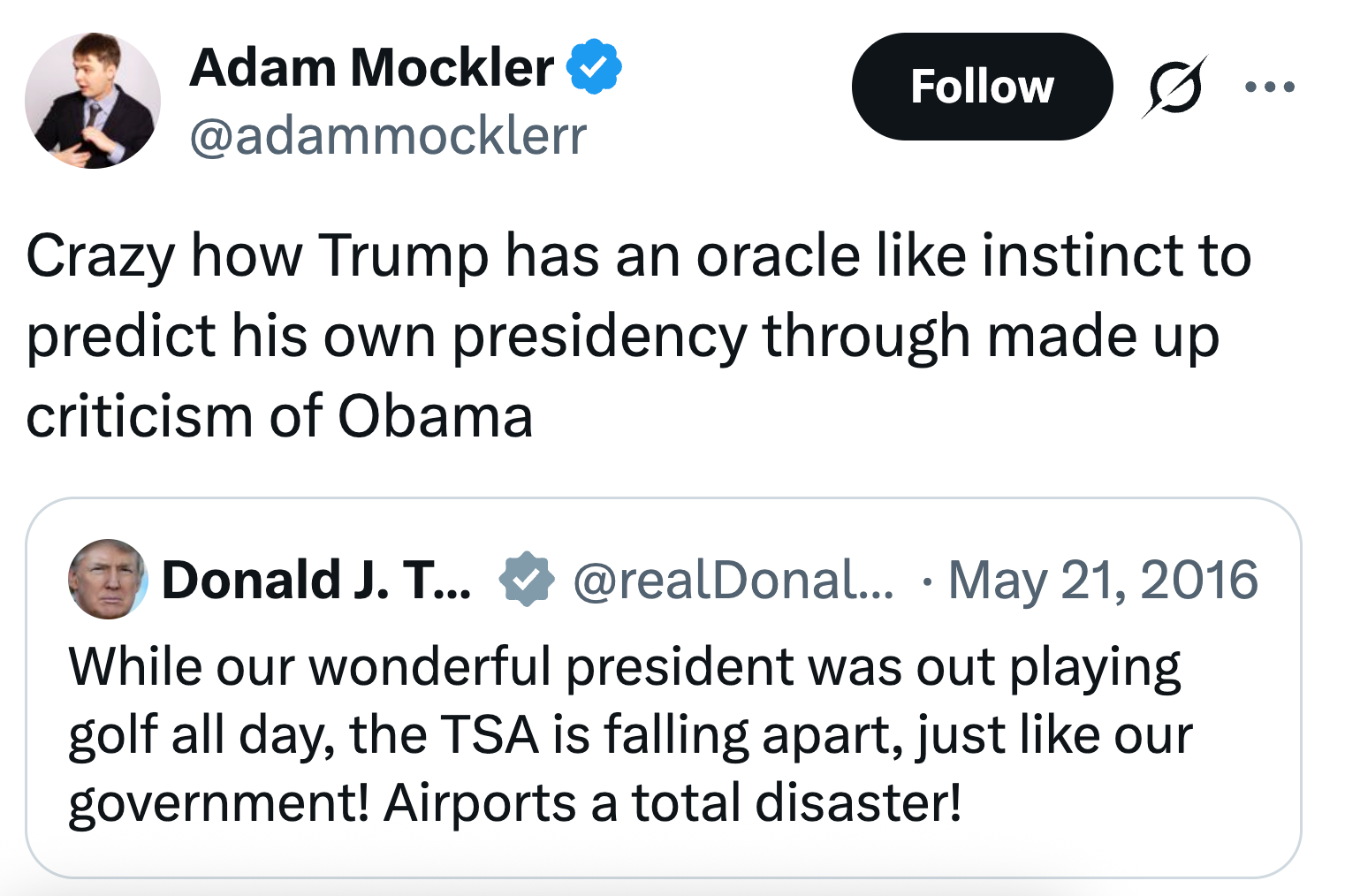Open the Grok slashed-circle icon
The image size is (1345, 896).
(x=1175, y=87)
